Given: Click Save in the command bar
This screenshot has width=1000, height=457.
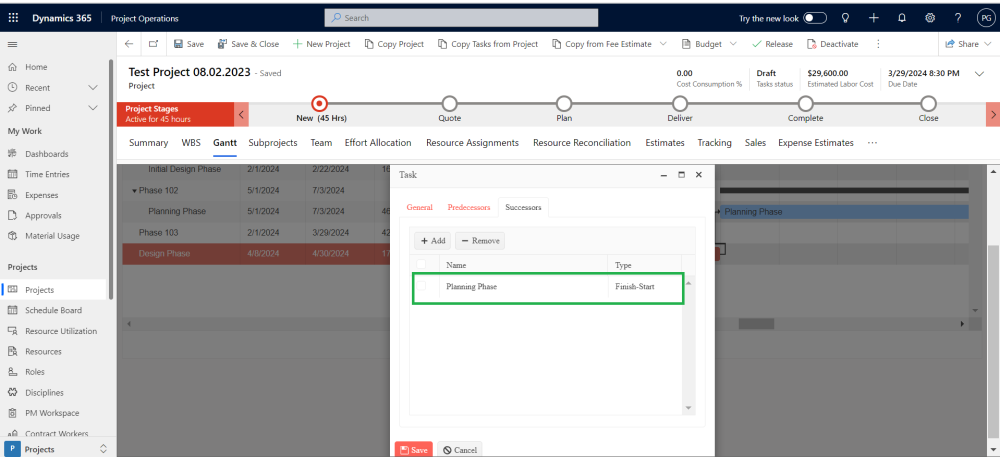Looking at the screenshot, I should tap(189, 44).
